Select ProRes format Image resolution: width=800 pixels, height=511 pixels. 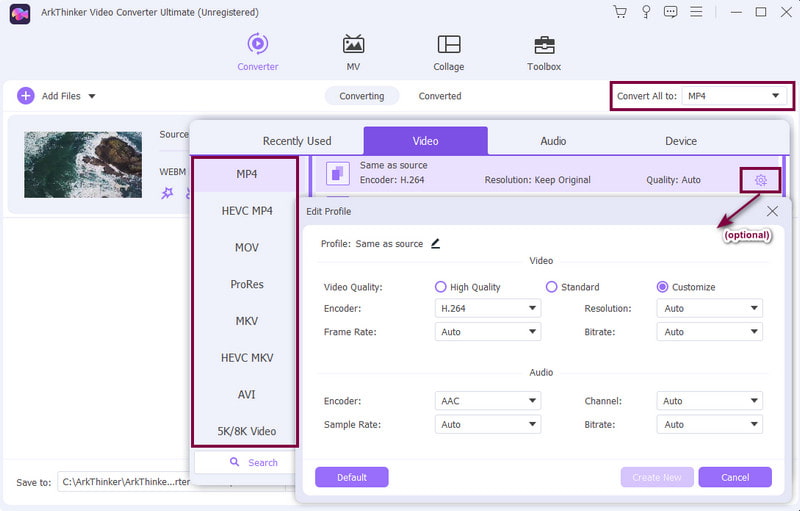pyautogui.click(x=247, y=284)
